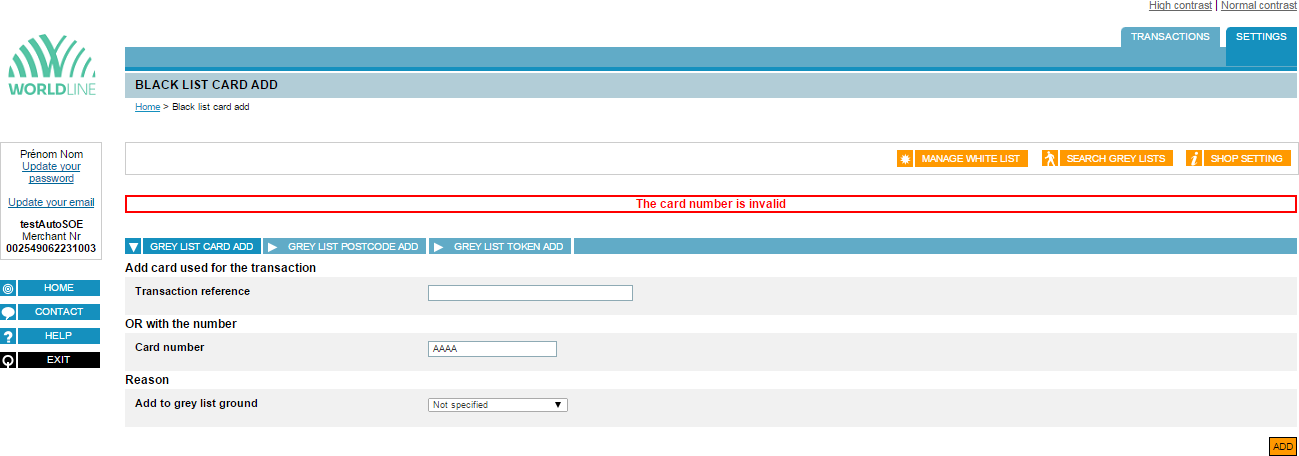Click the 'BLACK LIST CARD ADD' page title
Image resolution: width=1299 pixels, height=456 pixels.
coord(206,85)
